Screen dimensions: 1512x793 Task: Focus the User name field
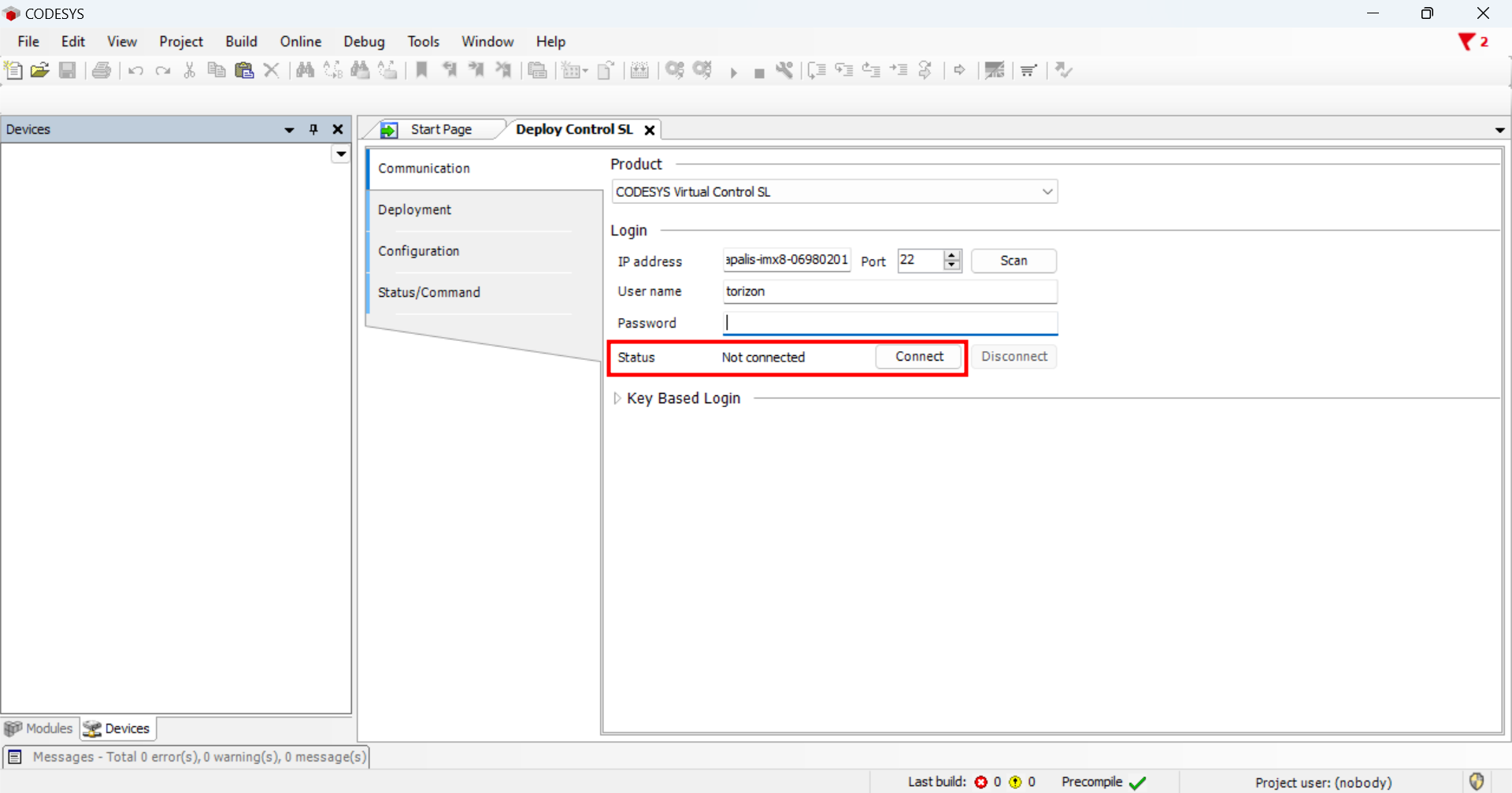890,291
